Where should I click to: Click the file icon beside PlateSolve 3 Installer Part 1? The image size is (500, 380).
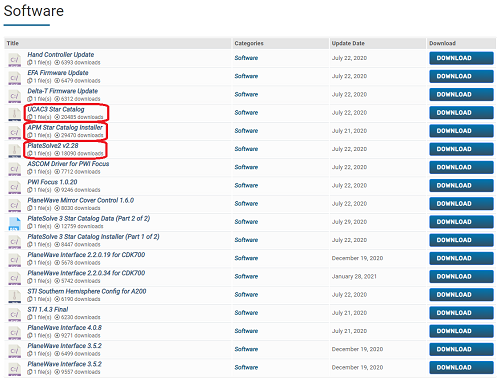(x=15, y=242)
